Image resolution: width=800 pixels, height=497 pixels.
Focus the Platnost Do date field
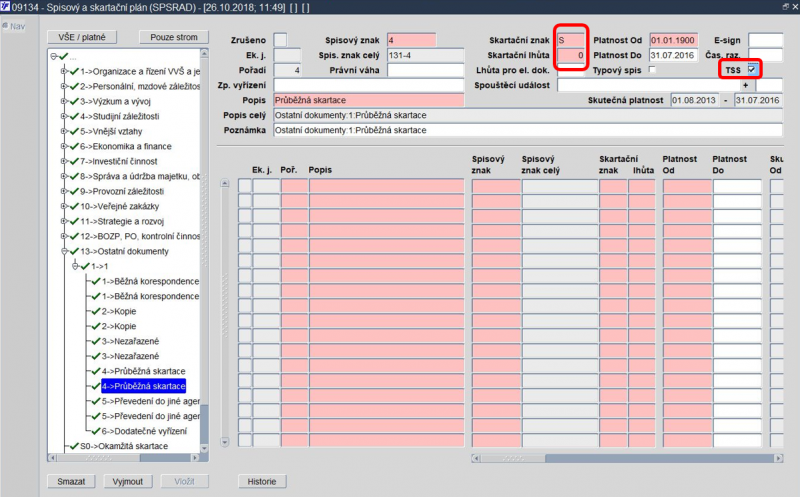(x=673, y=55)
